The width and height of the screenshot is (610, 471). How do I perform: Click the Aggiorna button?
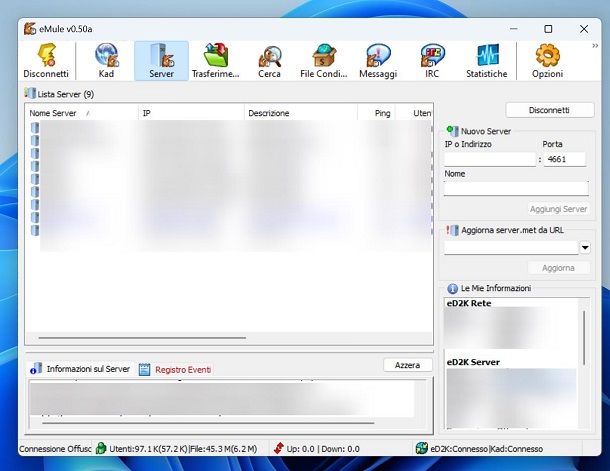[x=558, y=268]
